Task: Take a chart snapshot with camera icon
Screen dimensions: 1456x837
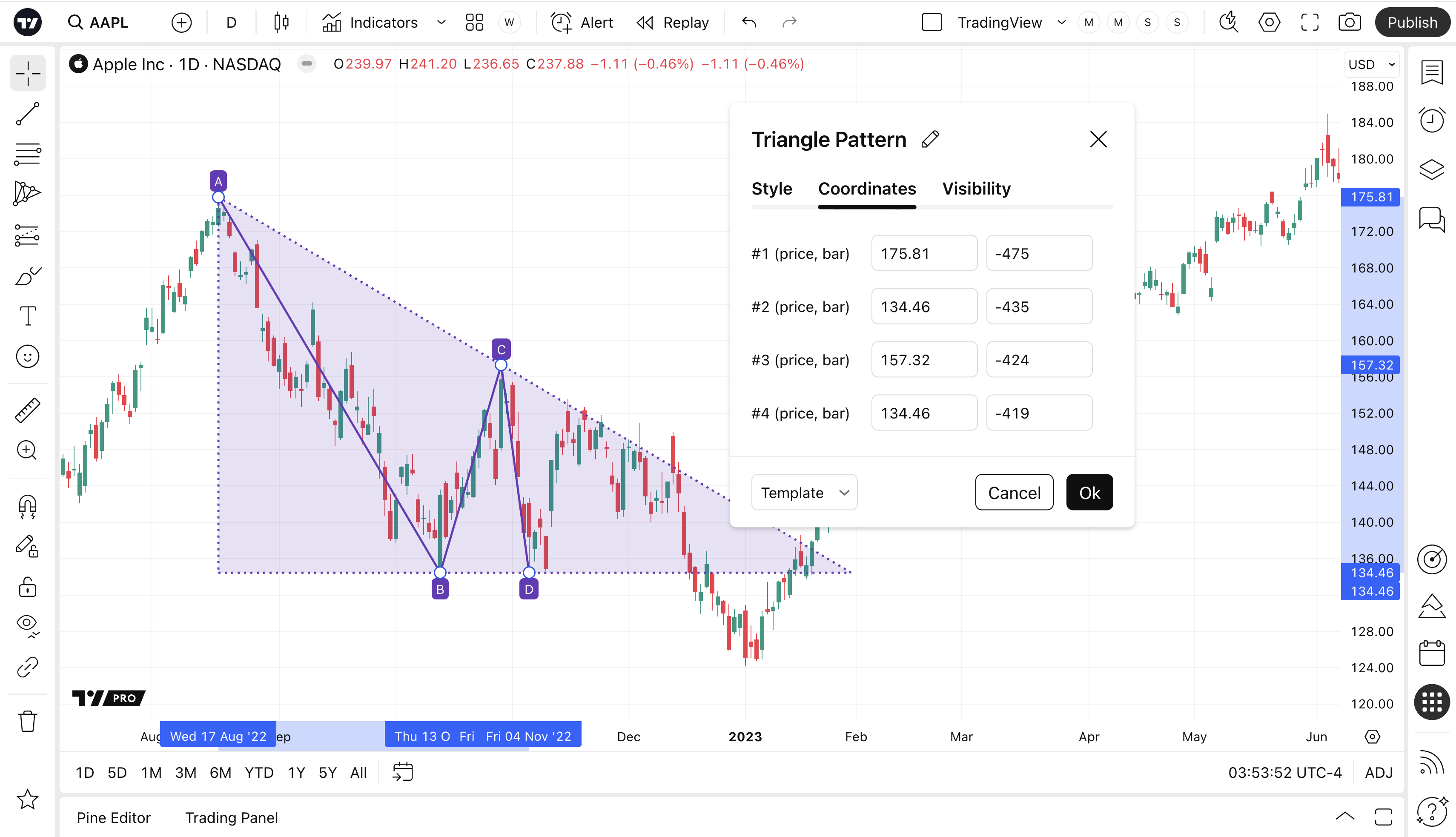Action: pyautogui.click(x=1349, y=23)
